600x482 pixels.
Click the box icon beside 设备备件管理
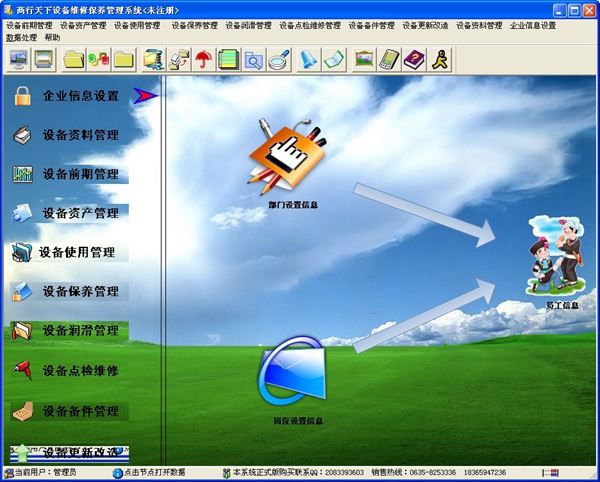23,411
